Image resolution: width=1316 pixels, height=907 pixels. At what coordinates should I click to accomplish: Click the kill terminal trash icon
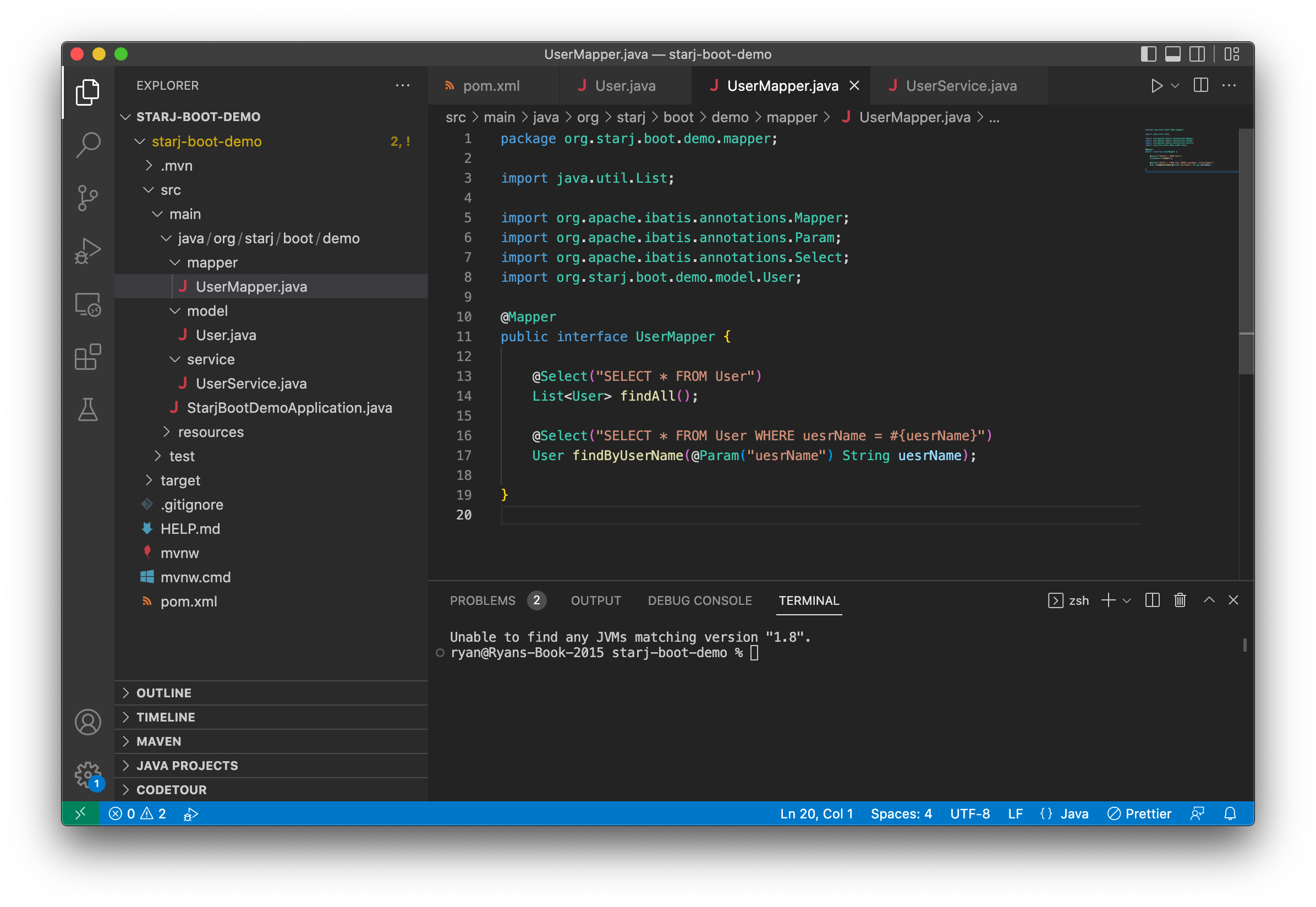coord(1180,600)
